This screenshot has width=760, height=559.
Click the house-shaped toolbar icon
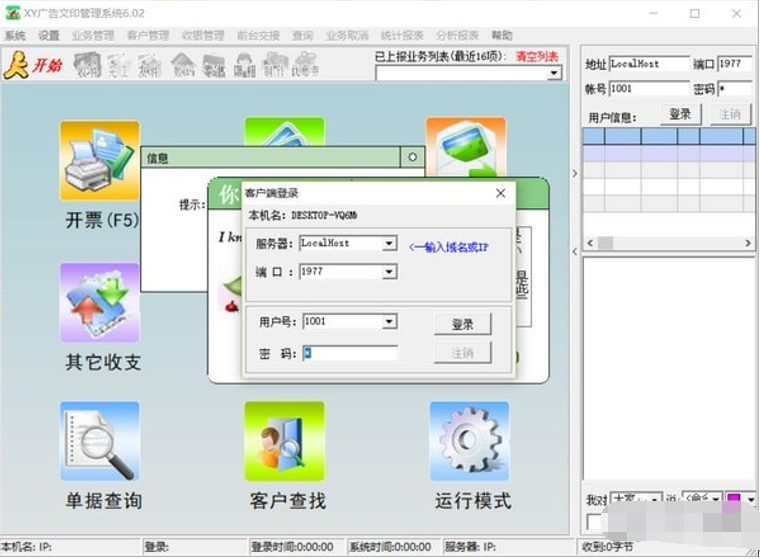click(183, 65)
